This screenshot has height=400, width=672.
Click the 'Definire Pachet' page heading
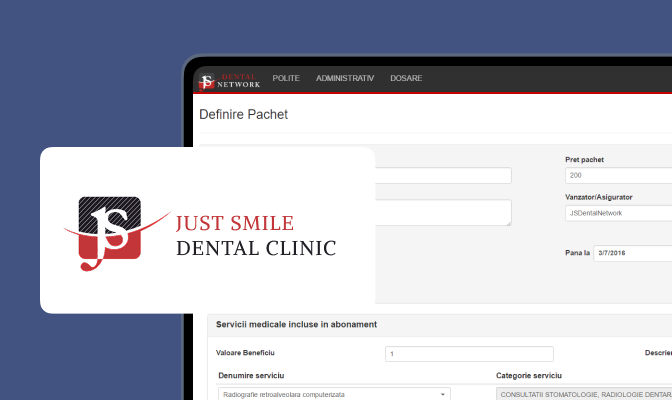click(243, 114)
